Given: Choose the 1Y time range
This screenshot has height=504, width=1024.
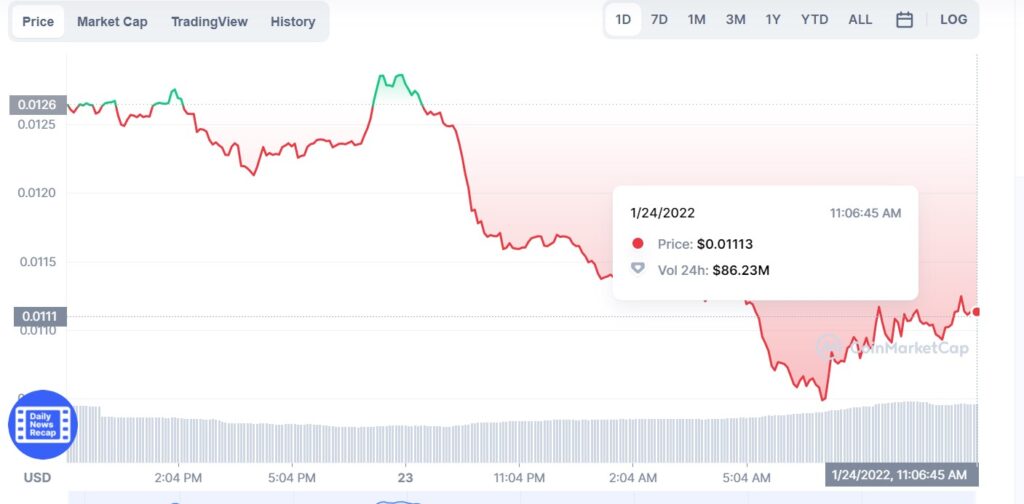Looking at the screenshot, I should (773, 20).
